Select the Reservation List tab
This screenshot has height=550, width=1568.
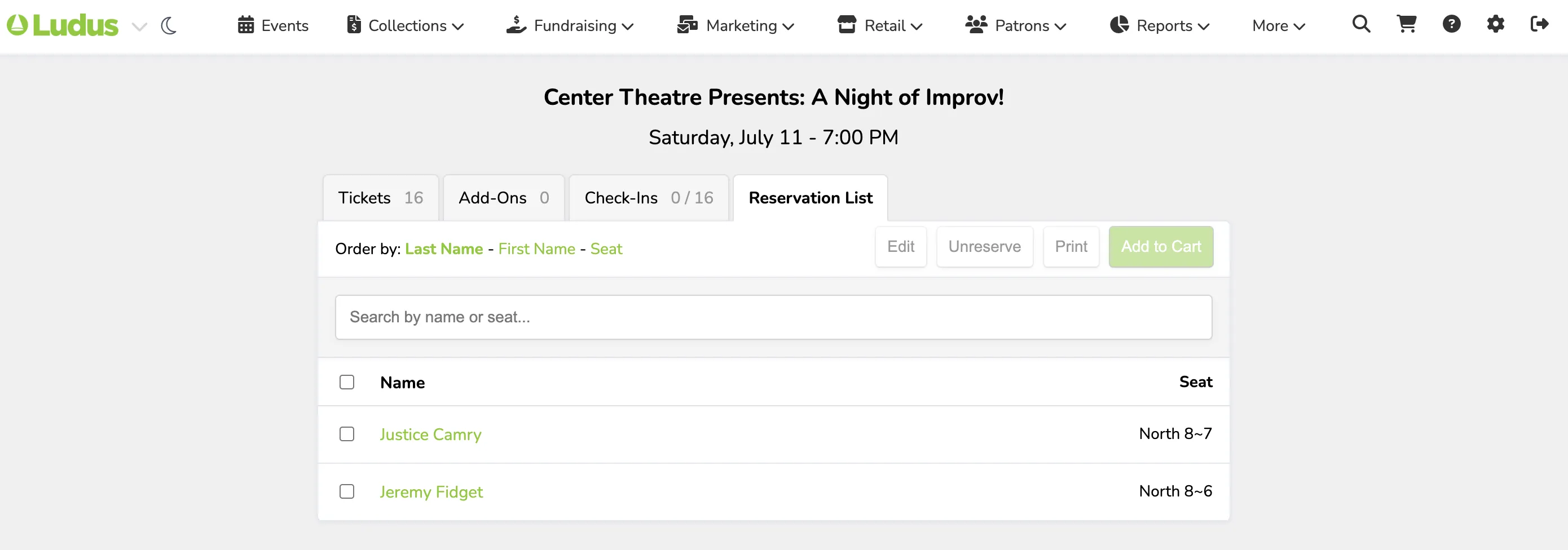pos(810,198)
